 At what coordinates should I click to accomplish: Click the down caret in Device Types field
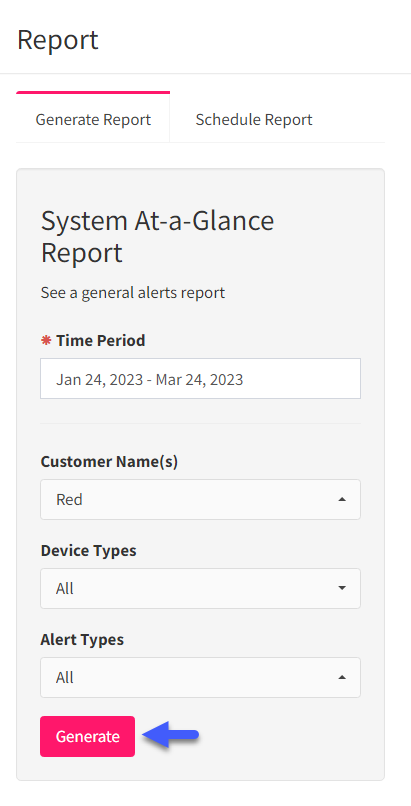[342, 588]
